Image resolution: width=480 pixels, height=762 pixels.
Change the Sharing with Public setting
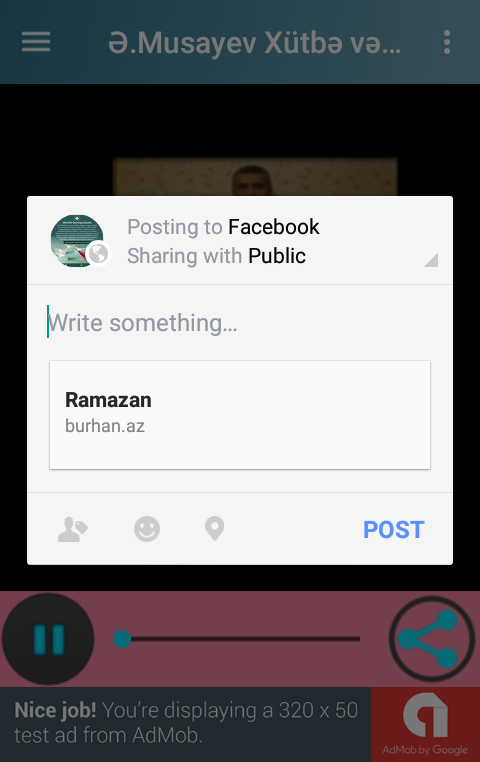216,256
